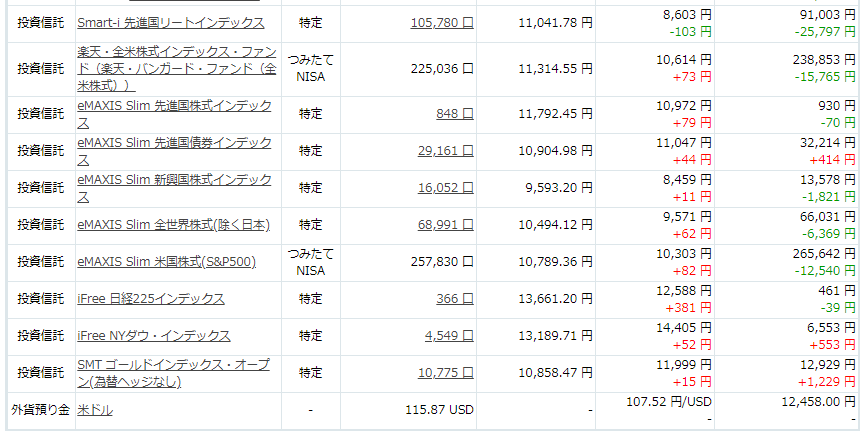The width and height of the screenshot is (866, 435).
Task: Open eMAXIS Slim 新興国株式インデックス link
Action: click(175, 188)
